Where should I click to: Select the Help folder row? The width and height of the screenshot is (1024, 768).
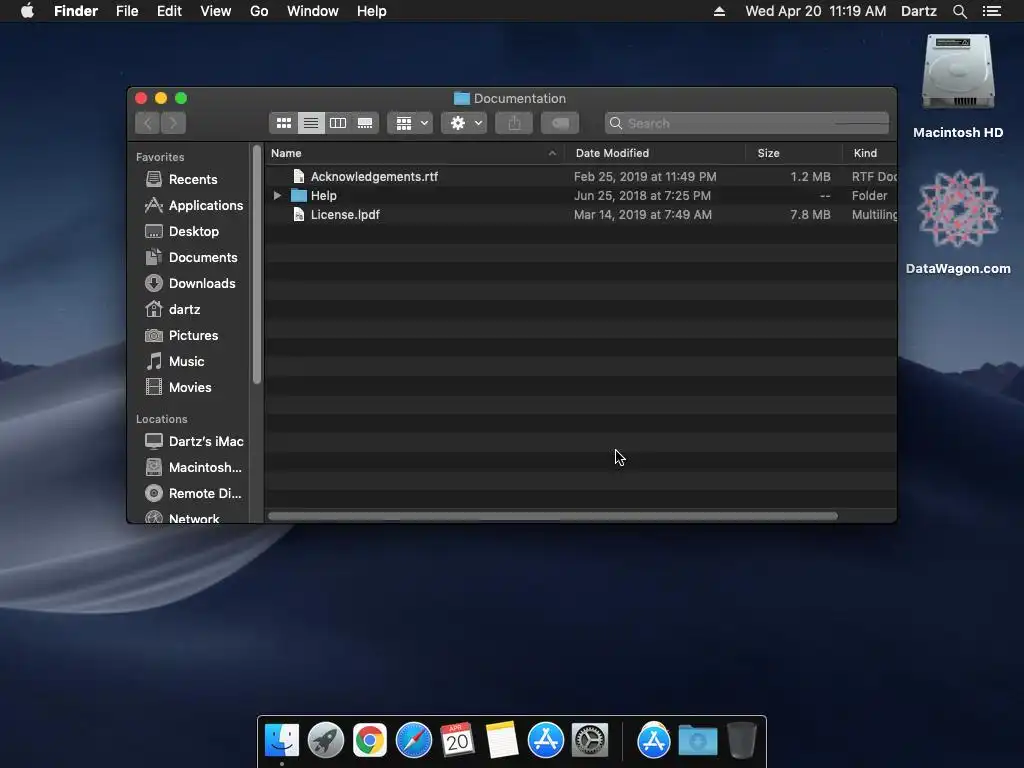(581, 195)
